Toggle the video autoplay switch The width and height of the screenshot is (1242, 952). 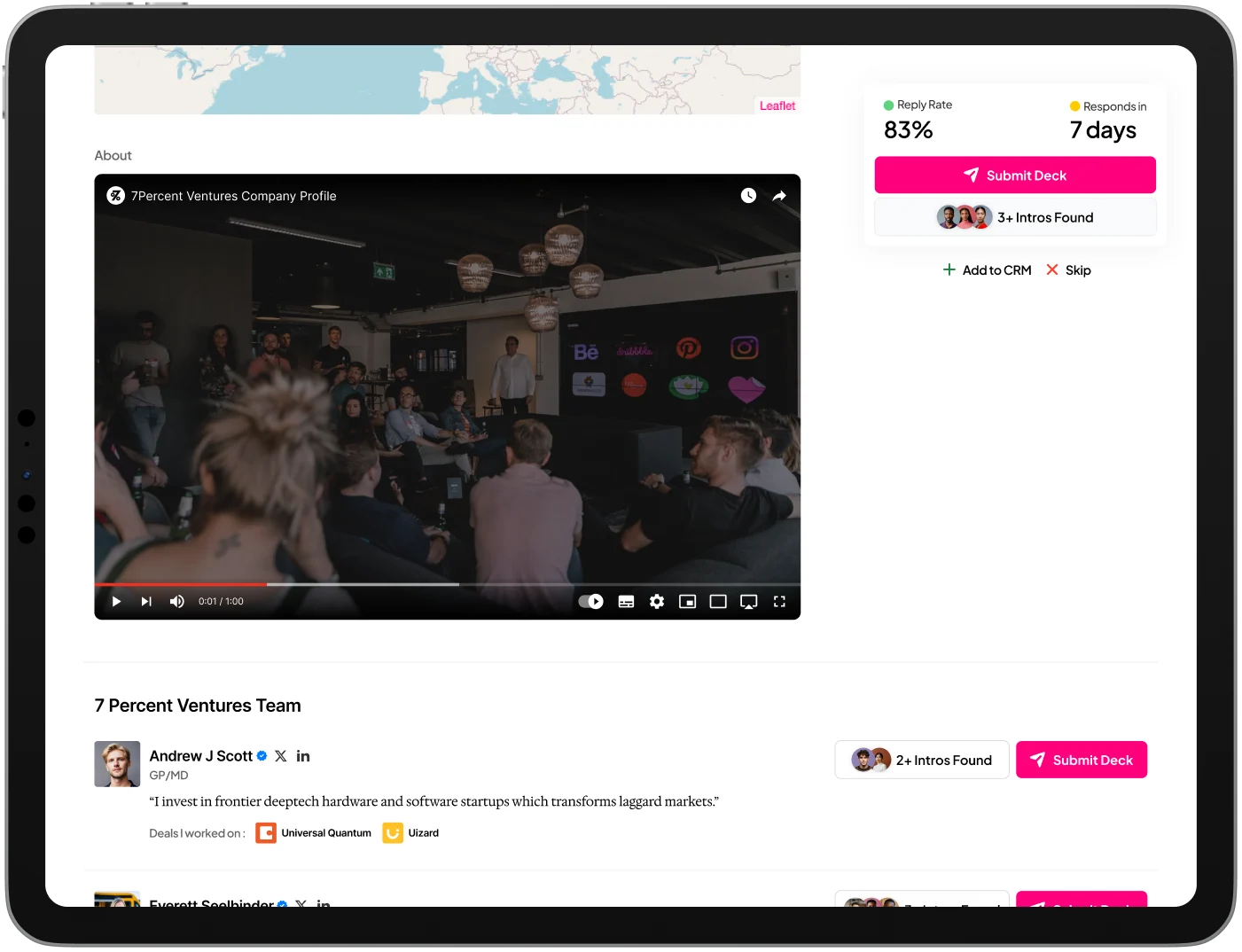(x=590, y=601)
